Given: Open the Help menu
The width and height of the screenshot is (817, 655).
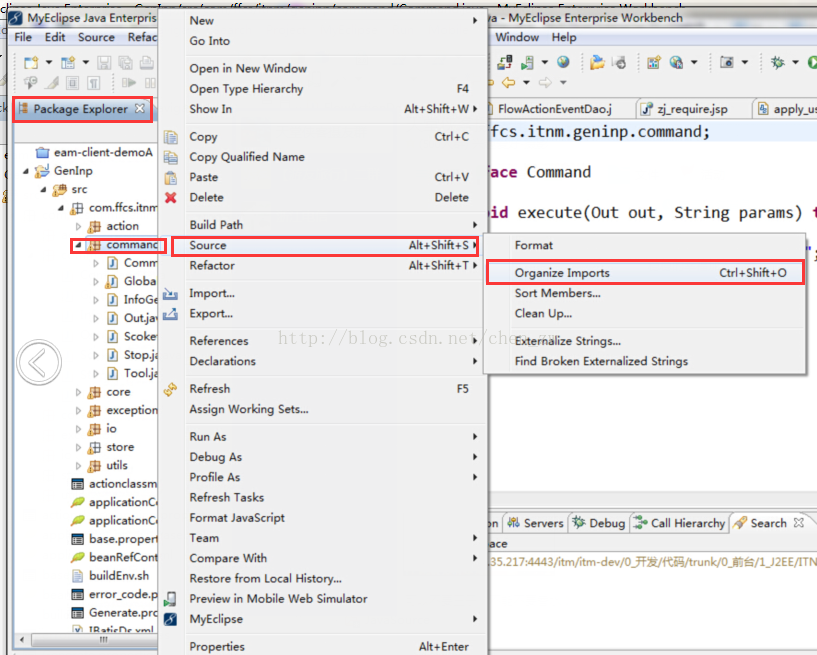Looking at the screenshot, I should (x=564, y=37).
